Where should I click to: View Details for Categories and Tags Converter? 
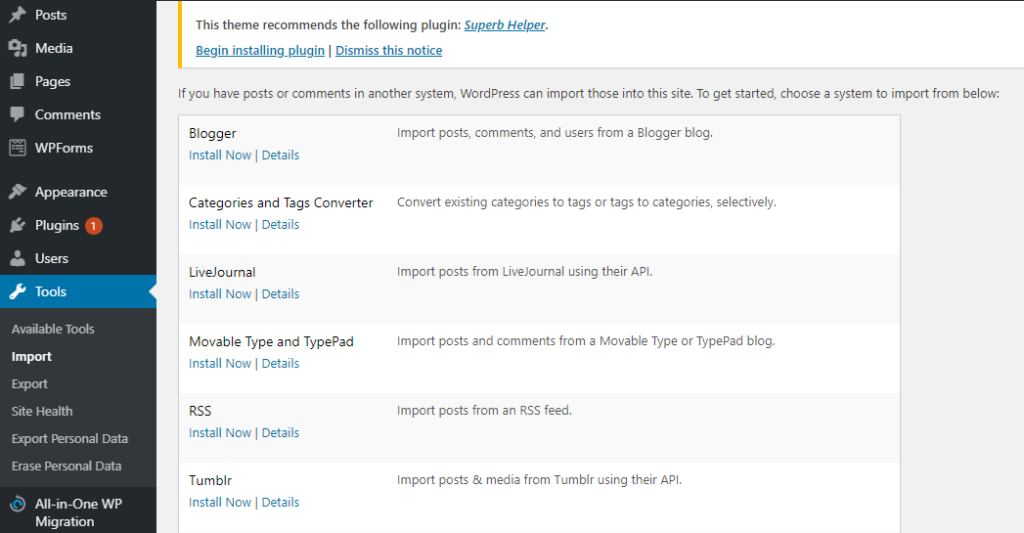[x=280, y=224]
